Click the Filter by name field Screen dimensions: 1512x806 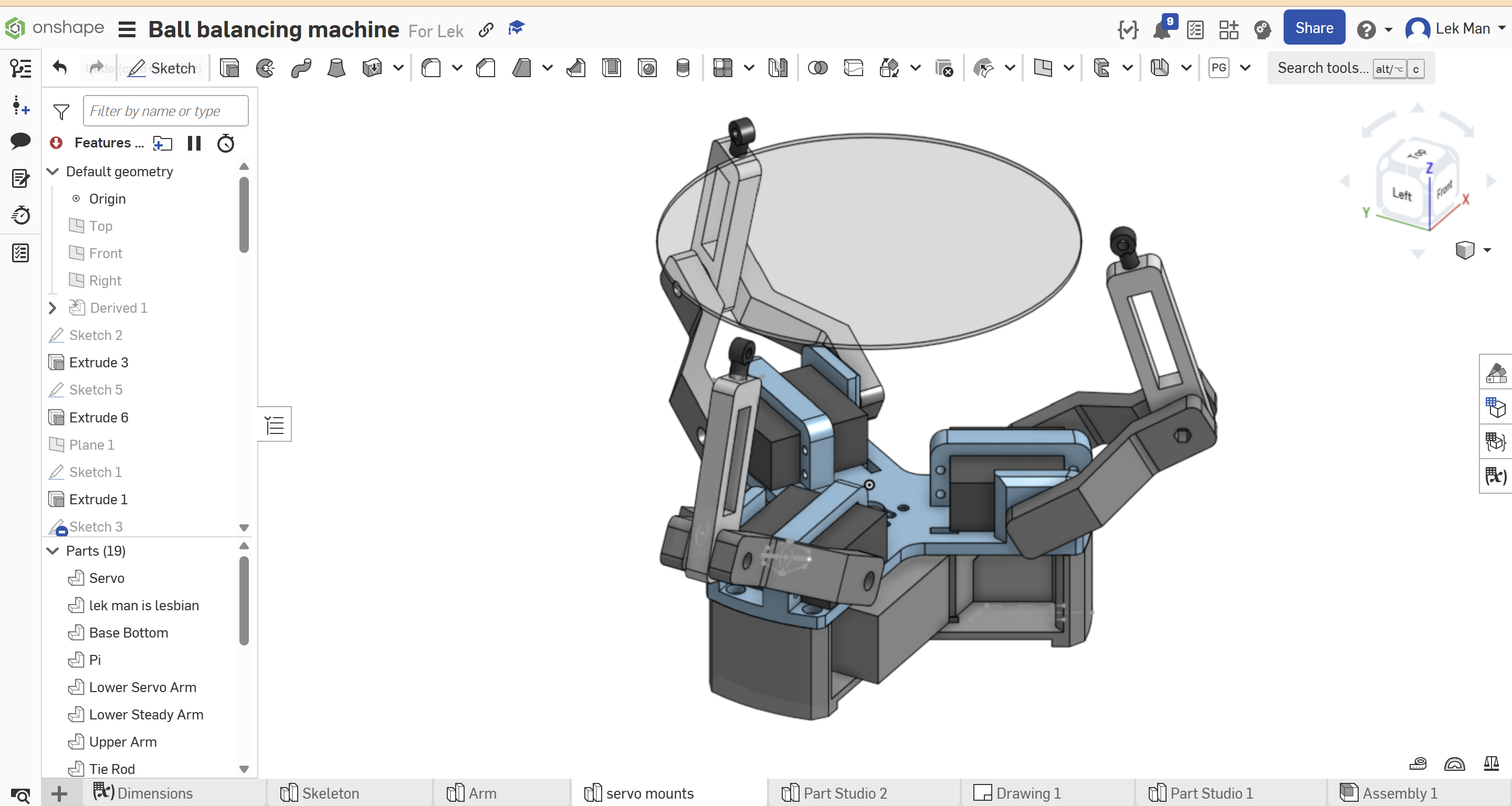click(165, 111)
